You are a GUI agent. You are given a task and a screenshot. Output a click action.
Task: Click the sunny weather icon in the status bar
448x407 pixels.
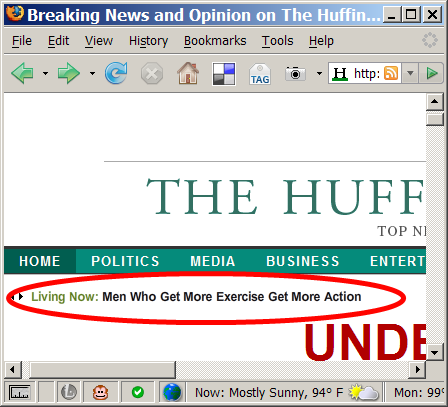(363, 392)
